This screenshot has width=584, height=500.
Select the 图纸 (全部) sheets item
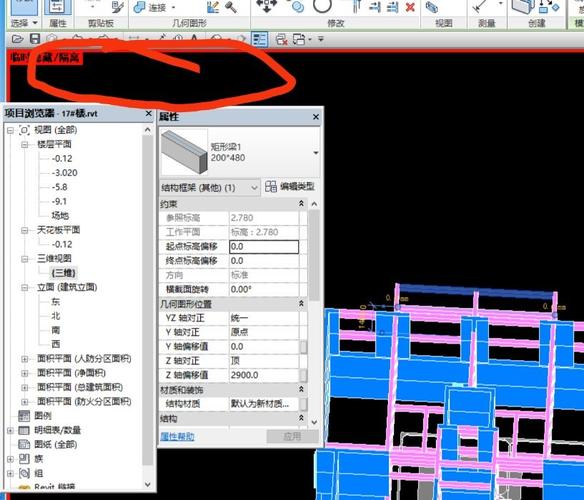[55, 444]
